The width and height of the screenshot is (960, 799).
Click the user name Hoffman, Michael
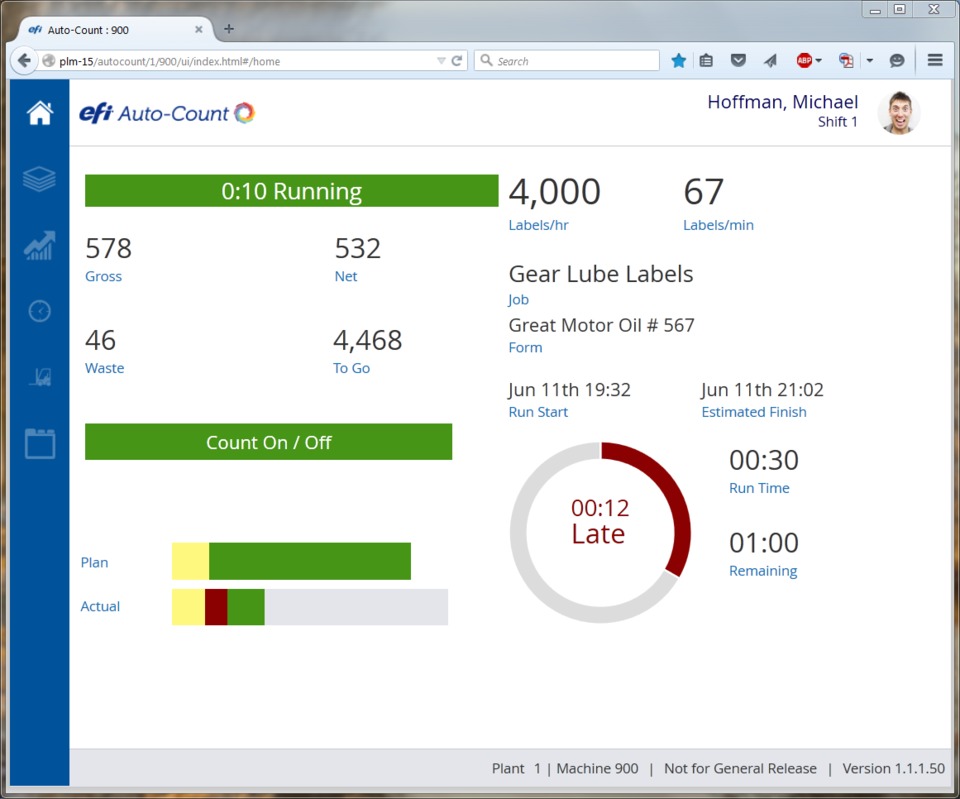[782, 102]
